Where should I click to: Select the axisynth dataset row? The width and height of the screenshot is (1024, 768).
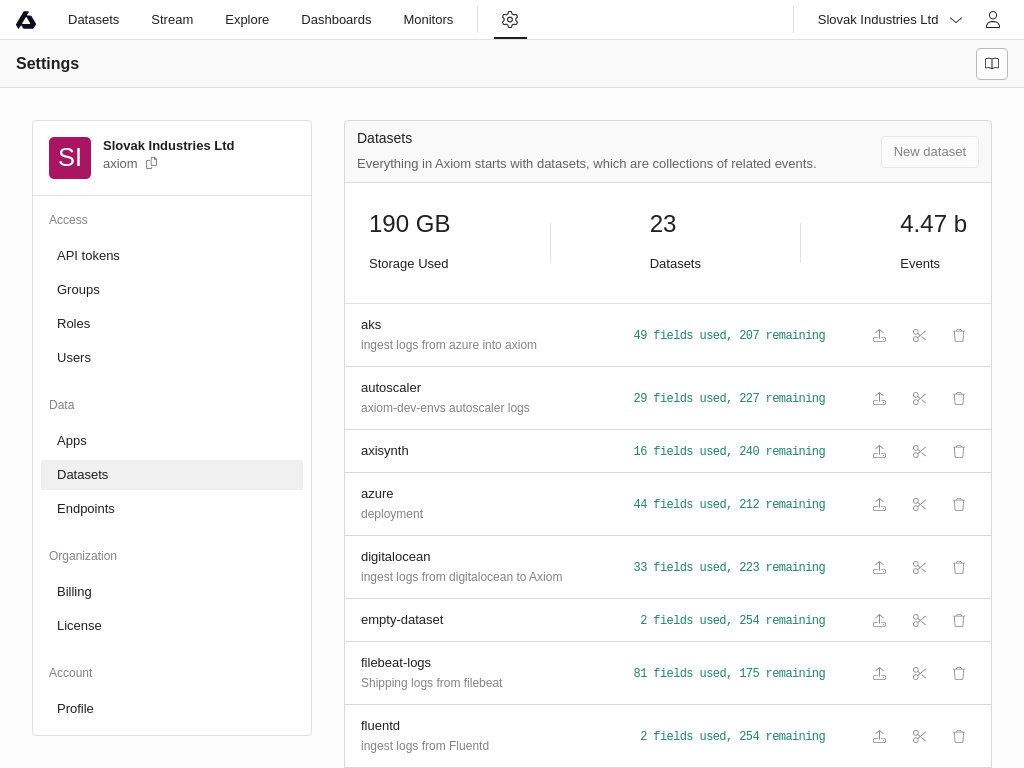[385, 451]
